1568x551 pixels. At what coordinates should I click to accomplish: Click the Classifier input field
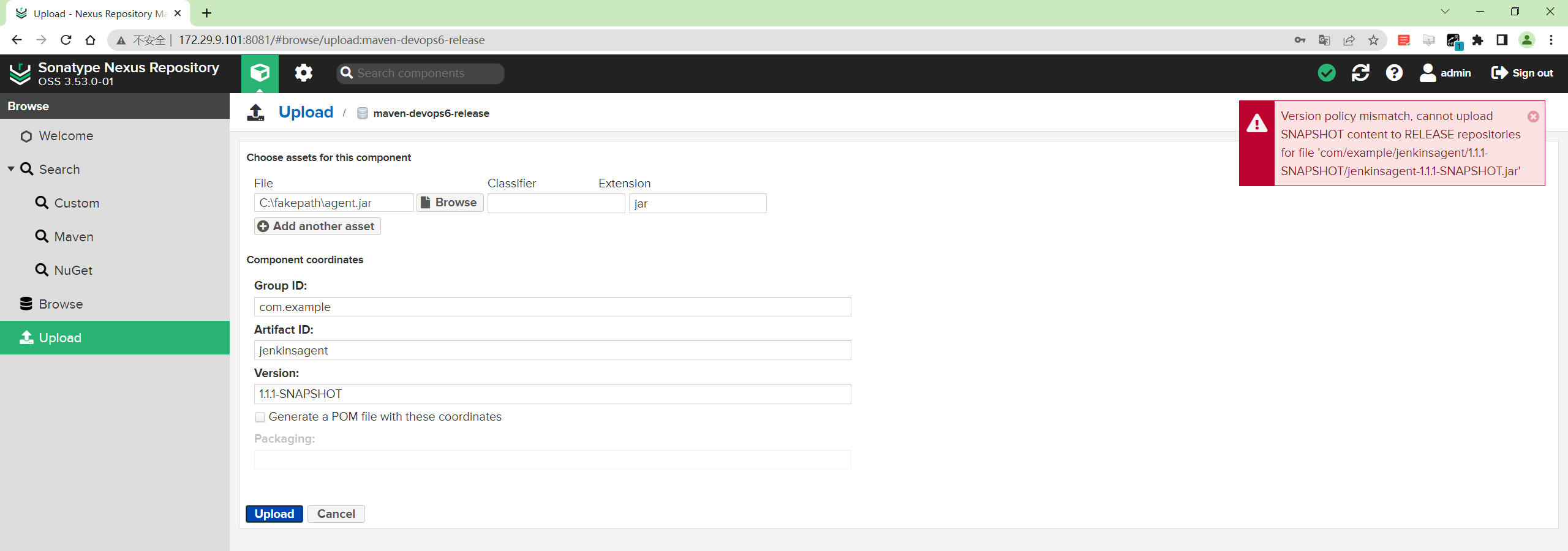click(x=556, y=203)
